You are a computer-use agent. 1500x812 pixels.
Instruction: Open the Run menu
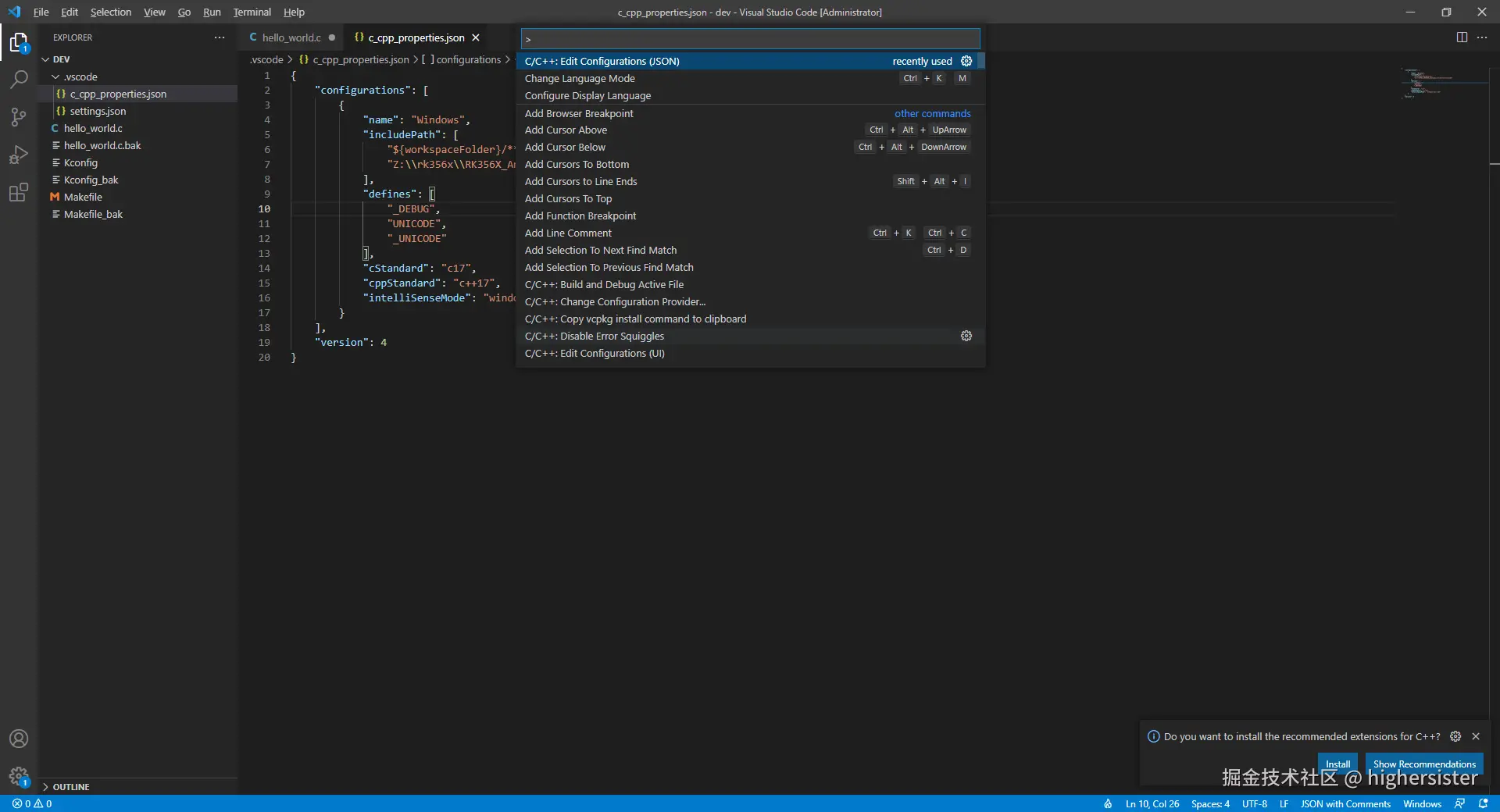tap(212, 12)
